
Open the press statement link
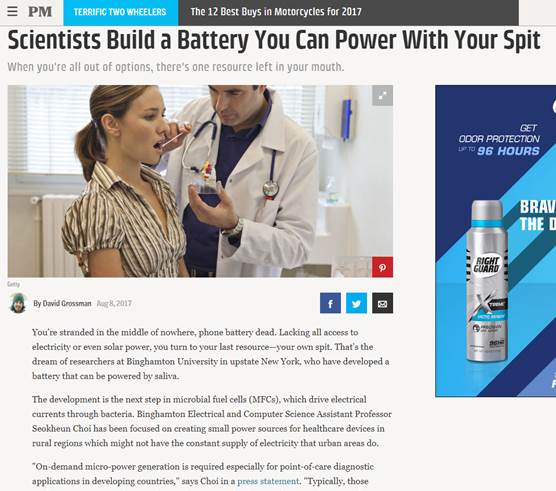(x=268, y=481)
